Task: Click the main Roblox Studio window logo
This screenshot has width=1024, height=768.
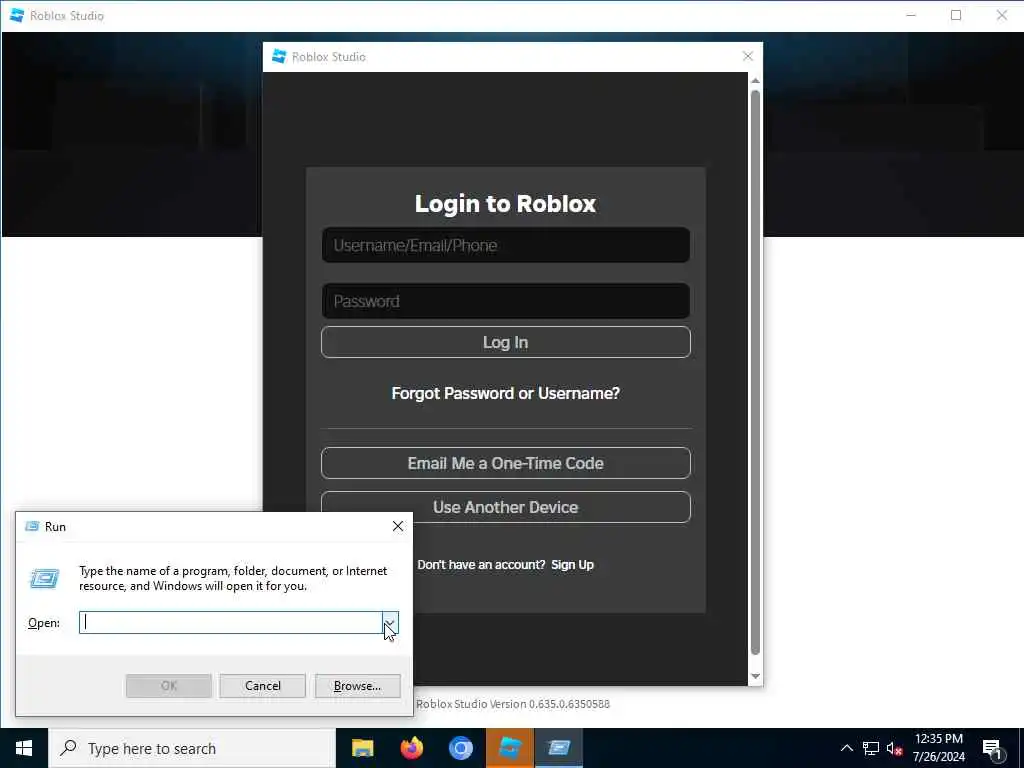Action: (17, 15)
